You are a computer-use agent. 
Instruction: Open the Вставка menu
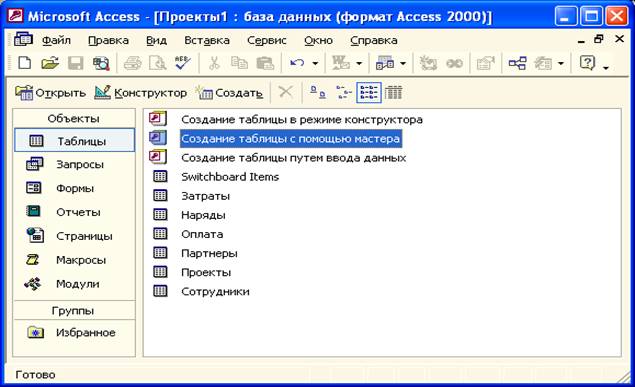[207, 40]
